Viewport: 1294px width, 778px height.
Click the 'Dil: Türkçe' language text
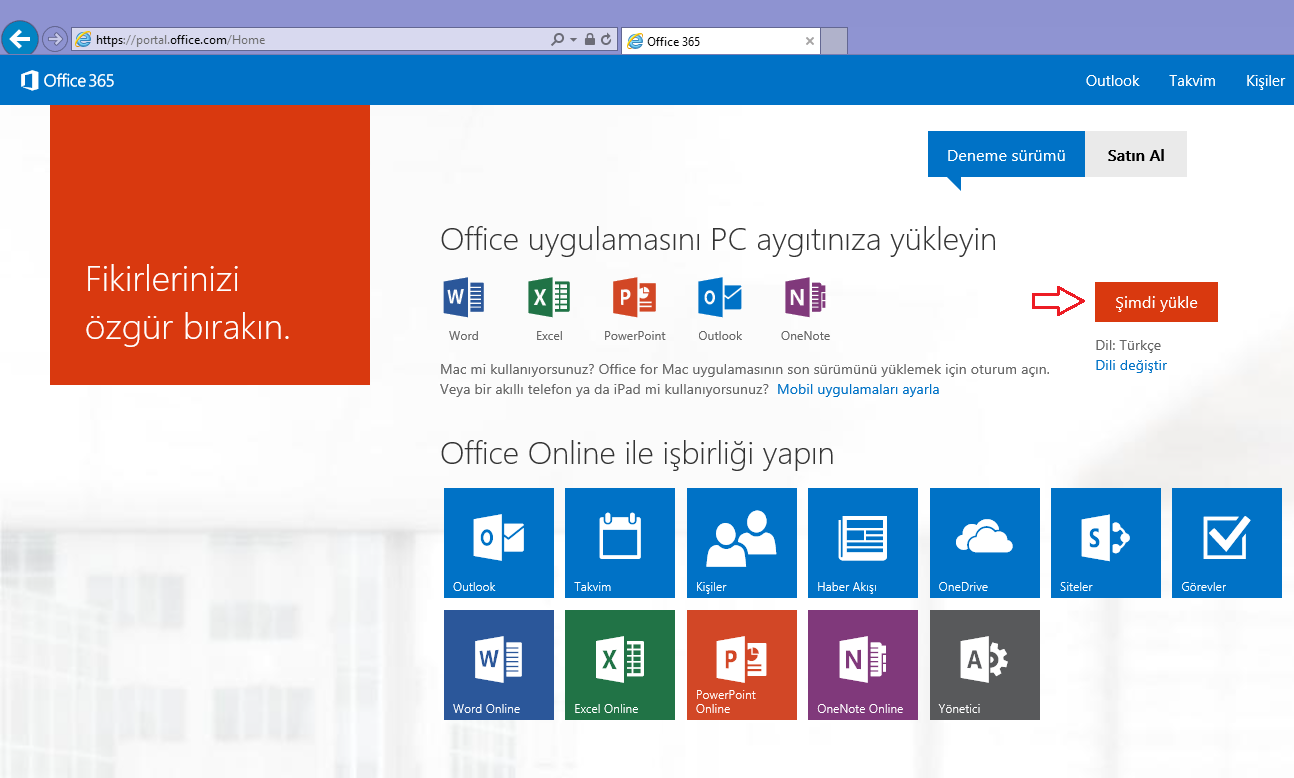click(x=1128, y=345)
